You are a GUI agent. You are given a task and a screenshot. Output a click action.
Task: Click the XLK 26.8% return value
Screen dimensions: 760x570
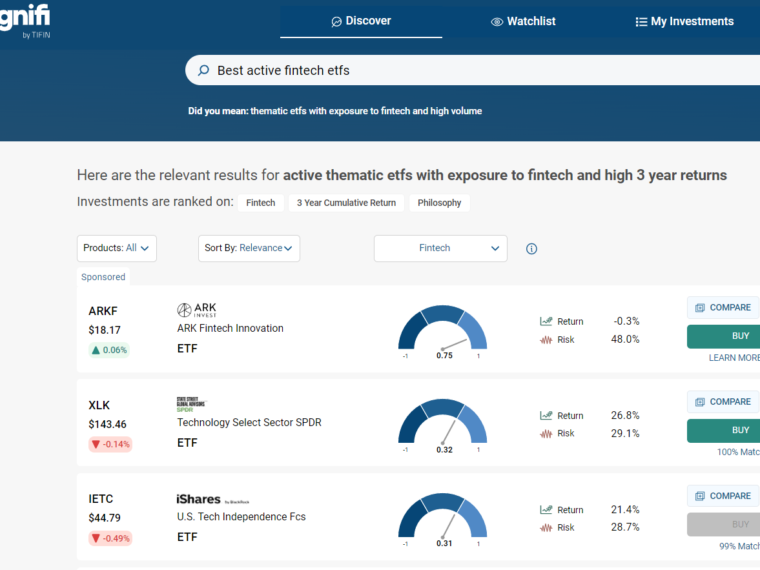625,415
